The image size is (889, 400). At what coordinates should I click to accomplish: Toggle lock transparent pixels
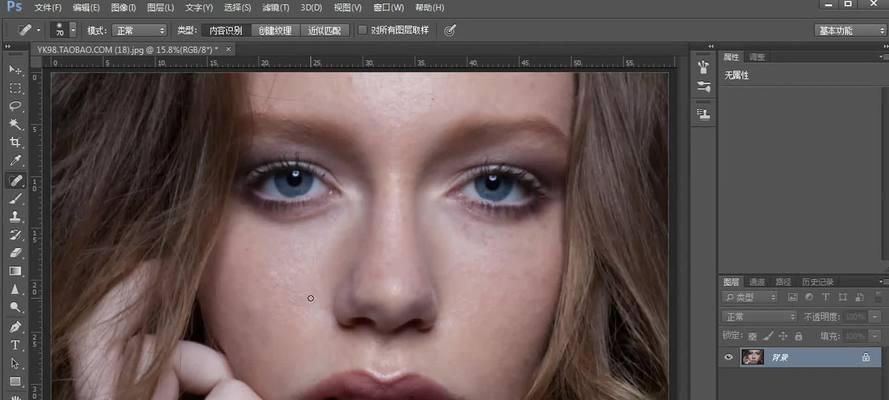[752, 336]
